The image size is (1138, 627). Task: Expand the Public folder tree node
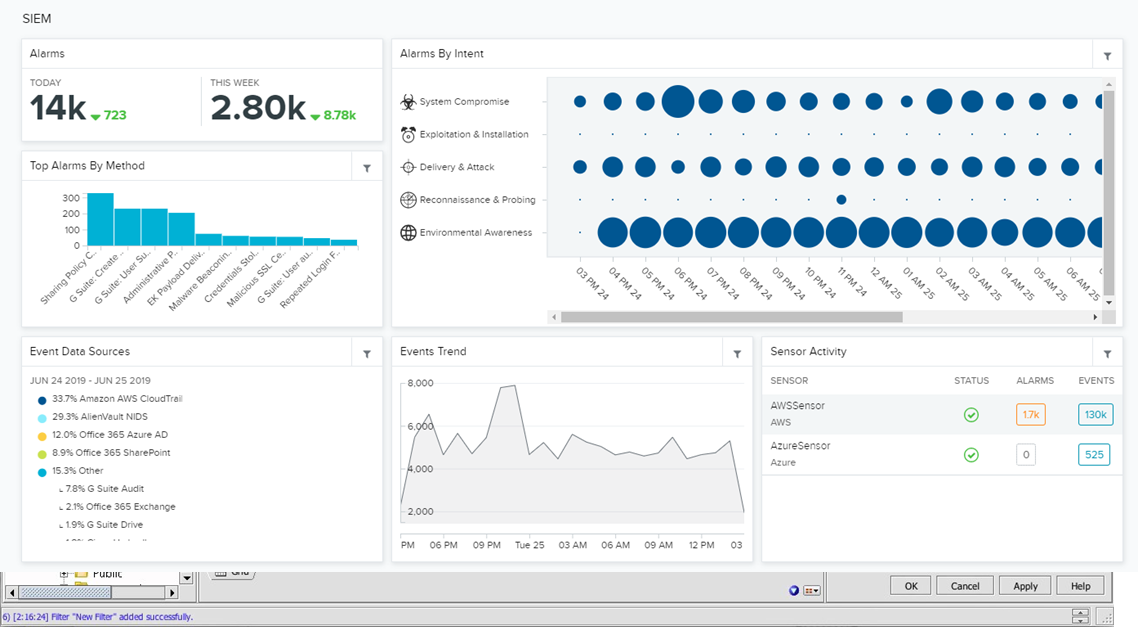[64, 574]
